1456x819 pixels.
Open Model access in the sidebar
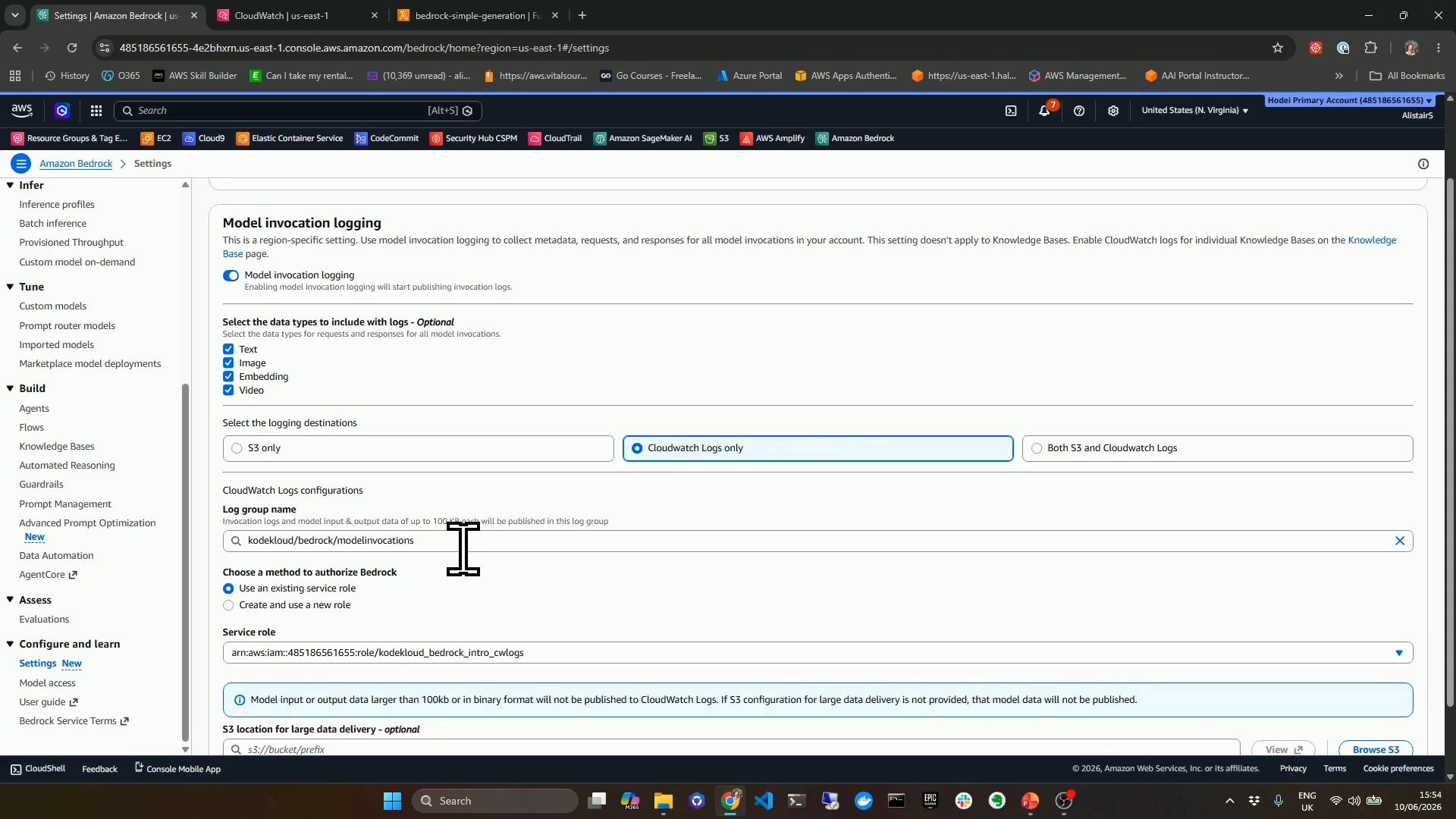pyautogui.click(x=47, y=683)
